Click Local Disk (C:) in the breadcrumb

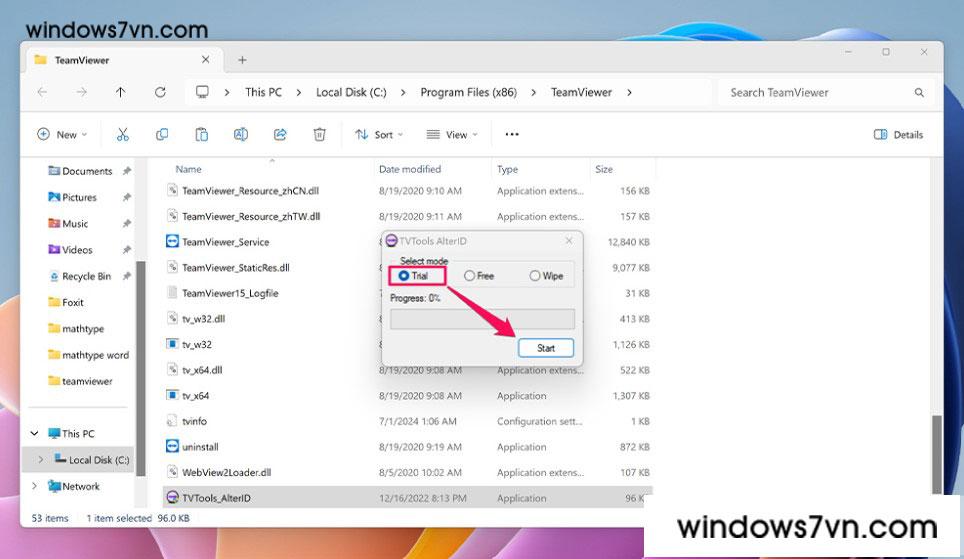coord(351,92)
